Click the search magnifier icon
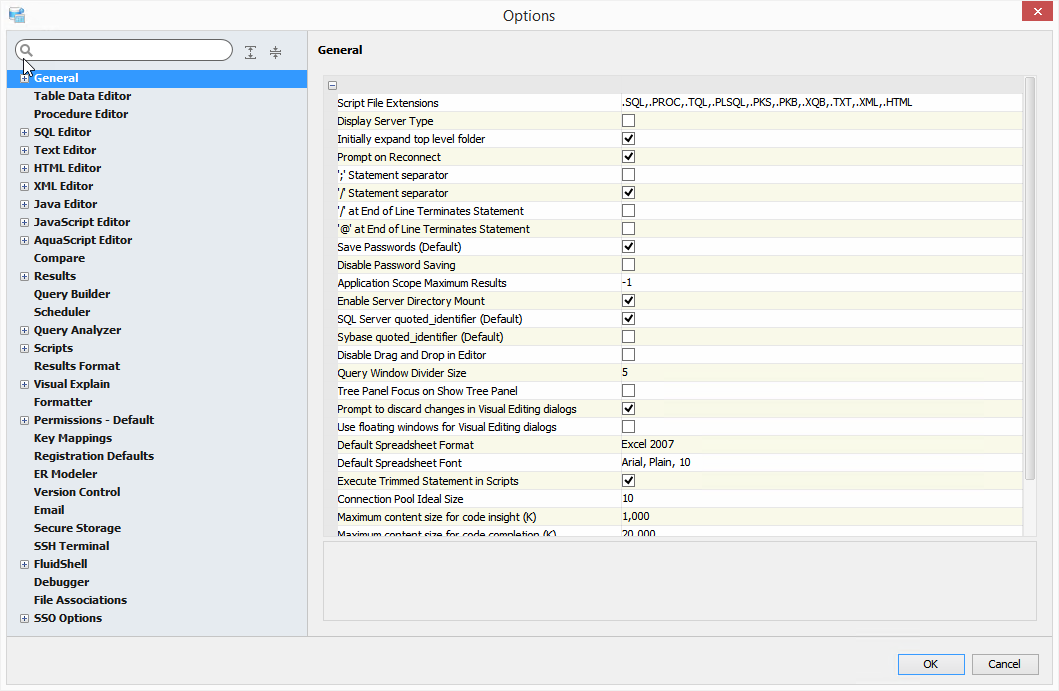Screen dimensions: 1059x691 [27, 50]
